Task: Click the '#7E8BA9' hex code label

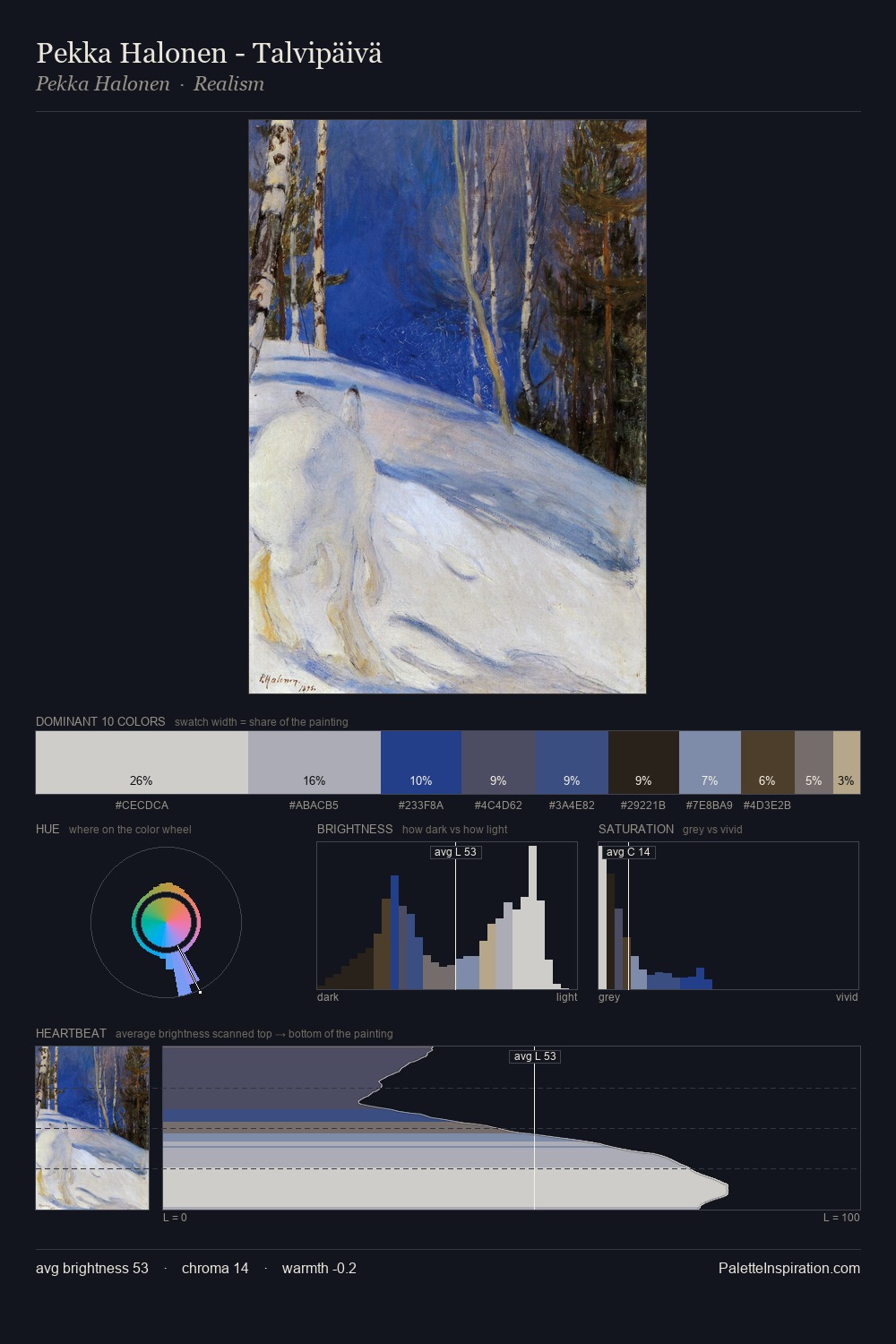Action: (x=710, y=806)
